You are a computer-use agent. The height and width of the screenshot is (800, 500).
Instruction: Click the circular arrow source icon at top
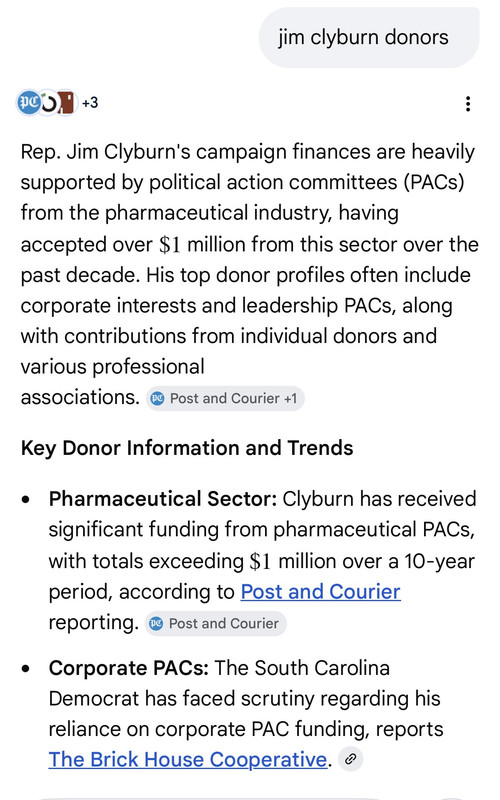click(x=48, y=103)
